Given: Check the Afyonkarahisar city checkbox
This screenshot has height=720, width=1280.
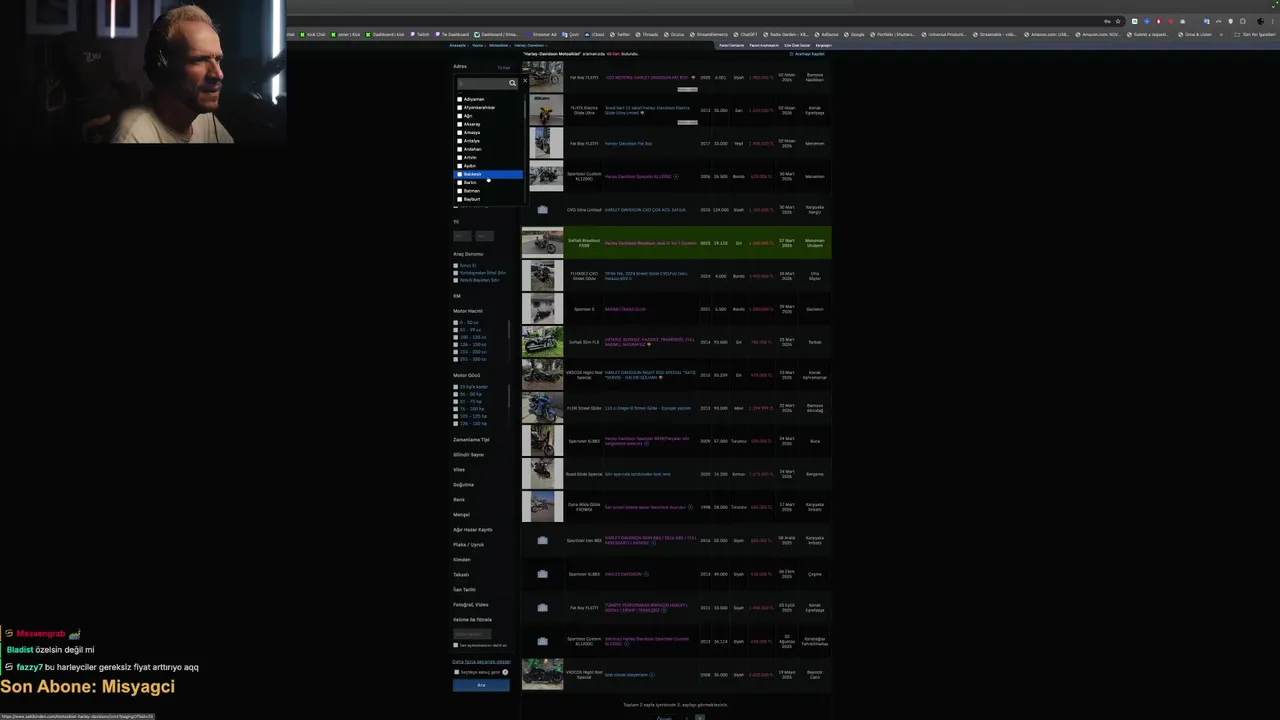Looking at the screenshot, I should click(x=460, y=108).
